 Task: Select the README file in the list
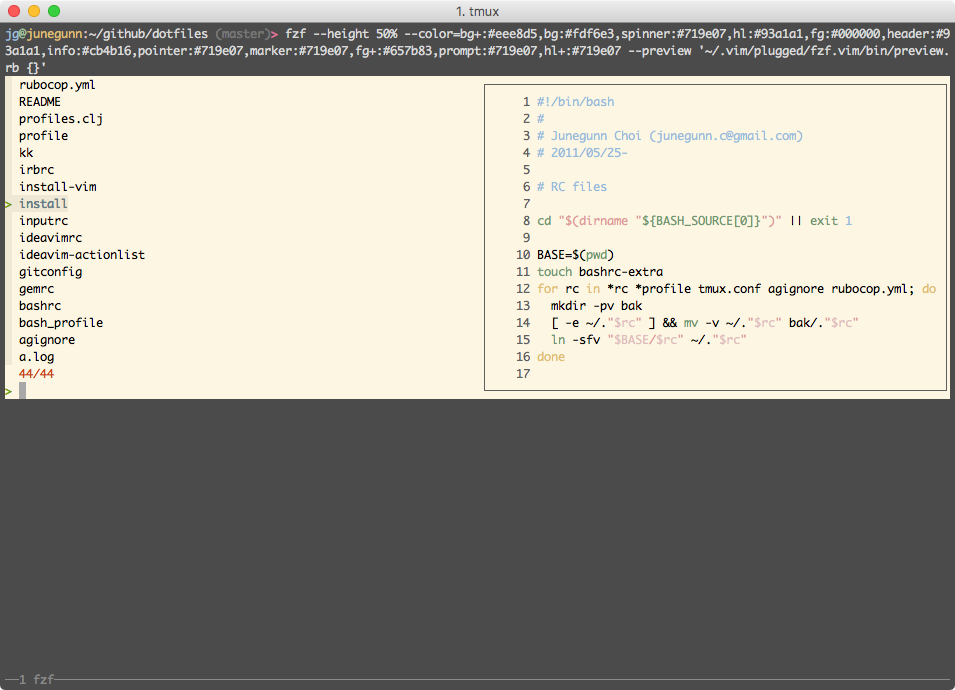point(39,102)
